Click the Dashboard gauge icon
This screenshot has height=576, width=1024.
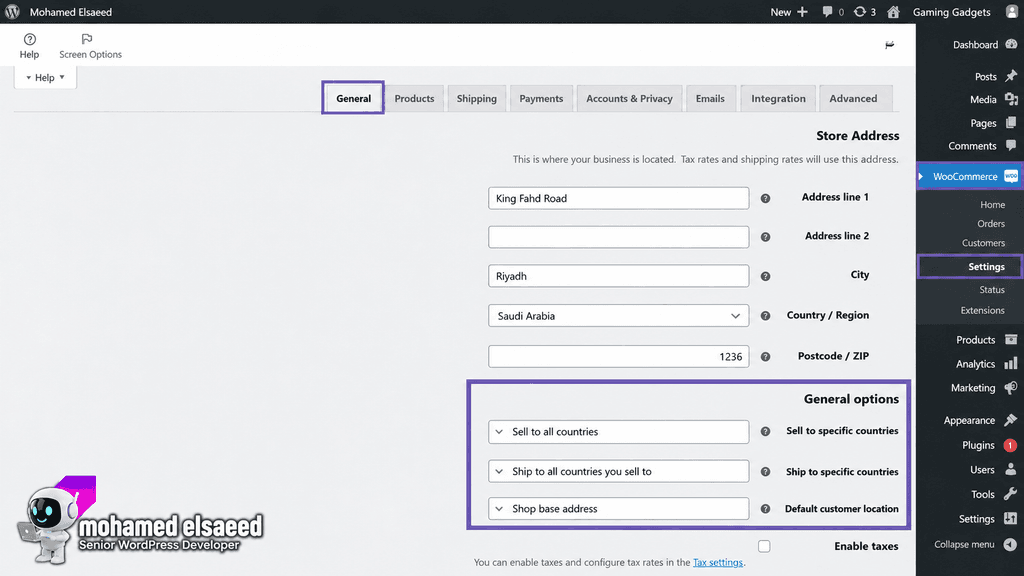click(x=1011, y=44)
